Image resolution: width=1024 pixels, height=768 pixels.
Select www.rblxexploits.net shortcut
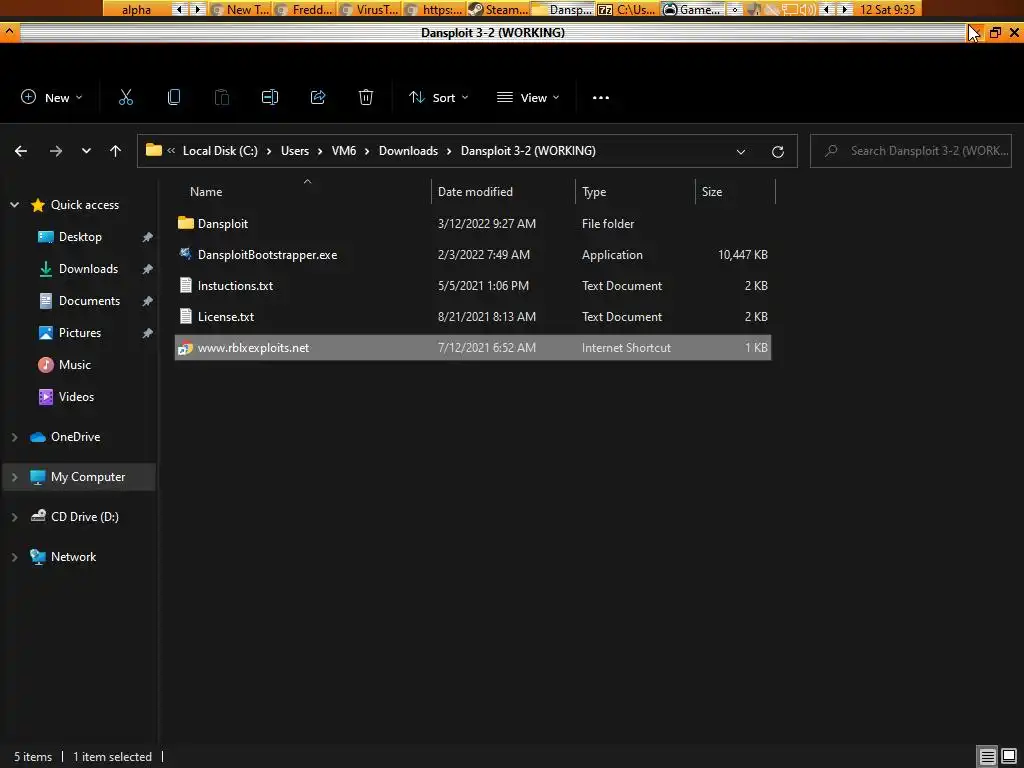(x=473, y=347)
